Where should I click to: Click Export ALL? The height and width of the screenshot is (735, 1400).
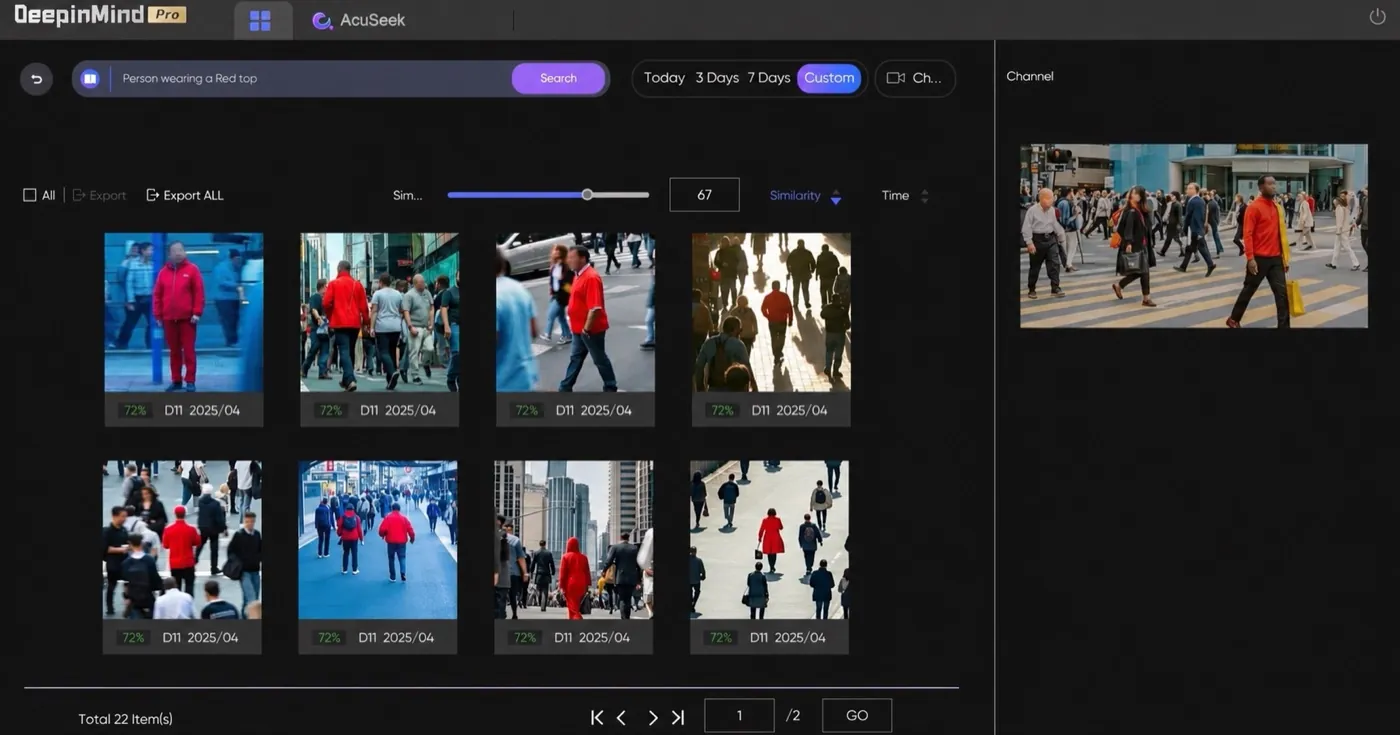point(185,195)
